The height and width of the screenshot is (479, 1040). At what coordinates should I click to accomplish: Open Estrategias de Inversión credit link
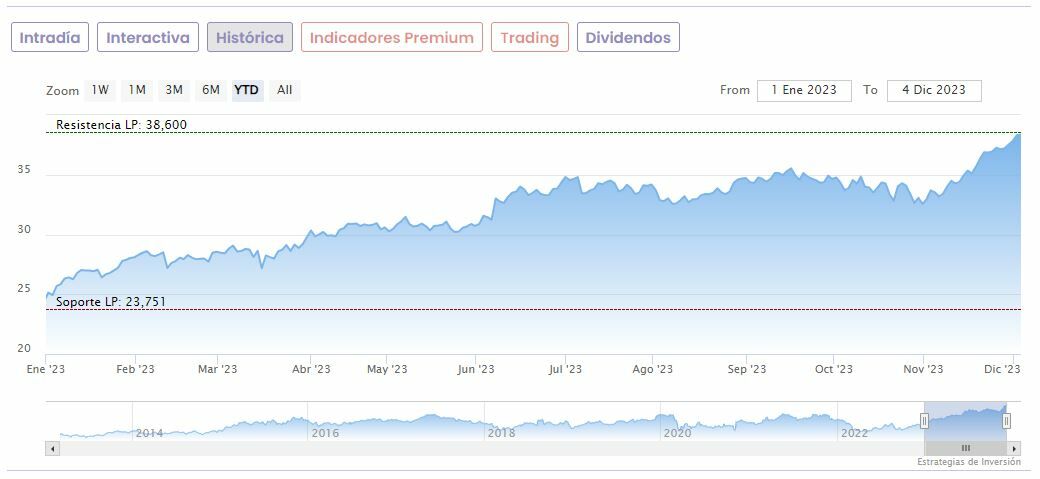(x=969, y=462)
